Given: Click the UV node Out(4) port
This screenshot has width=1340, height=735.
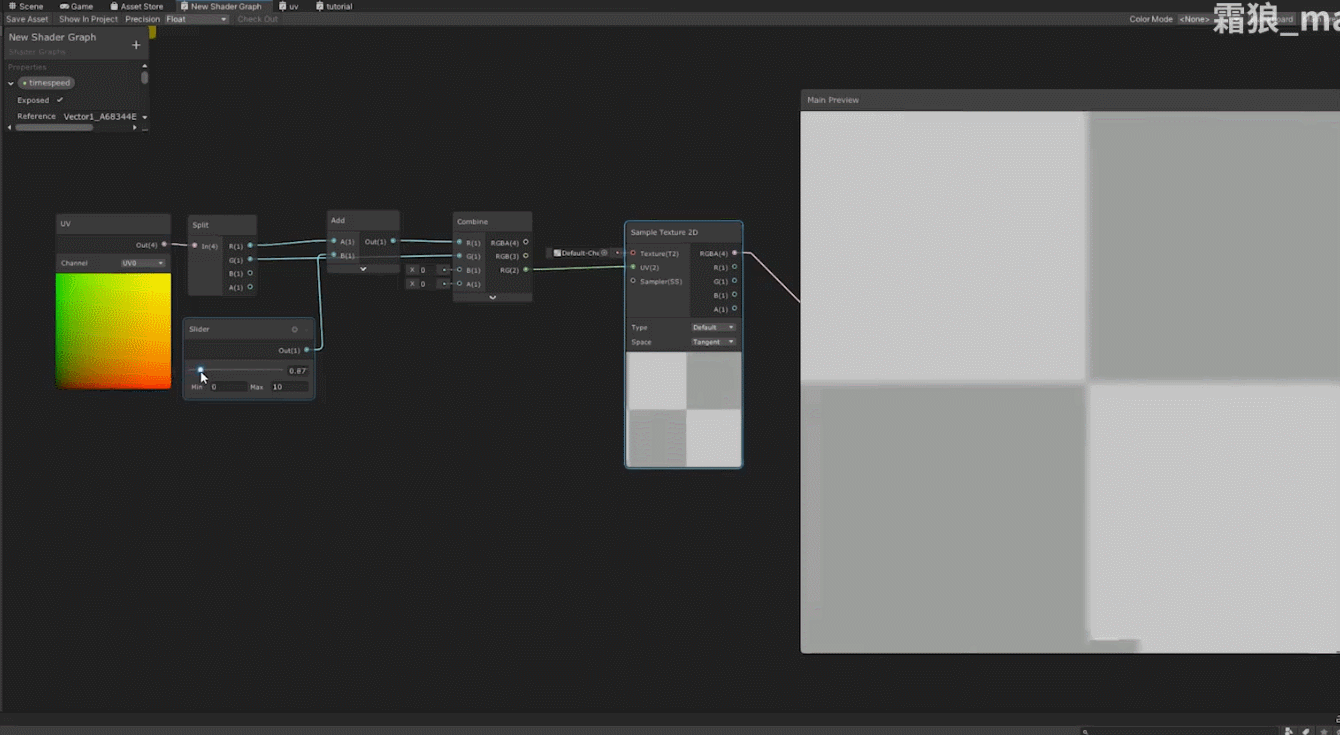Looking at the screenshot, I should [x=164, y=244].
